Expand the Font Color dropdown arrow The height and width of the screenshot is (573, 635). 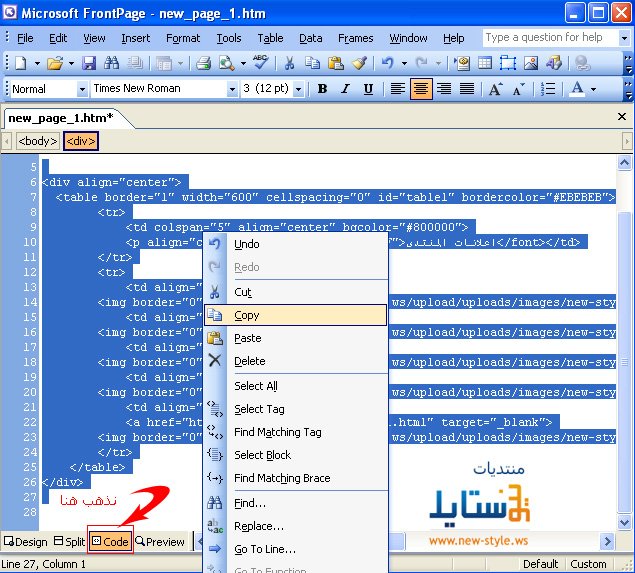coord(594,89)
